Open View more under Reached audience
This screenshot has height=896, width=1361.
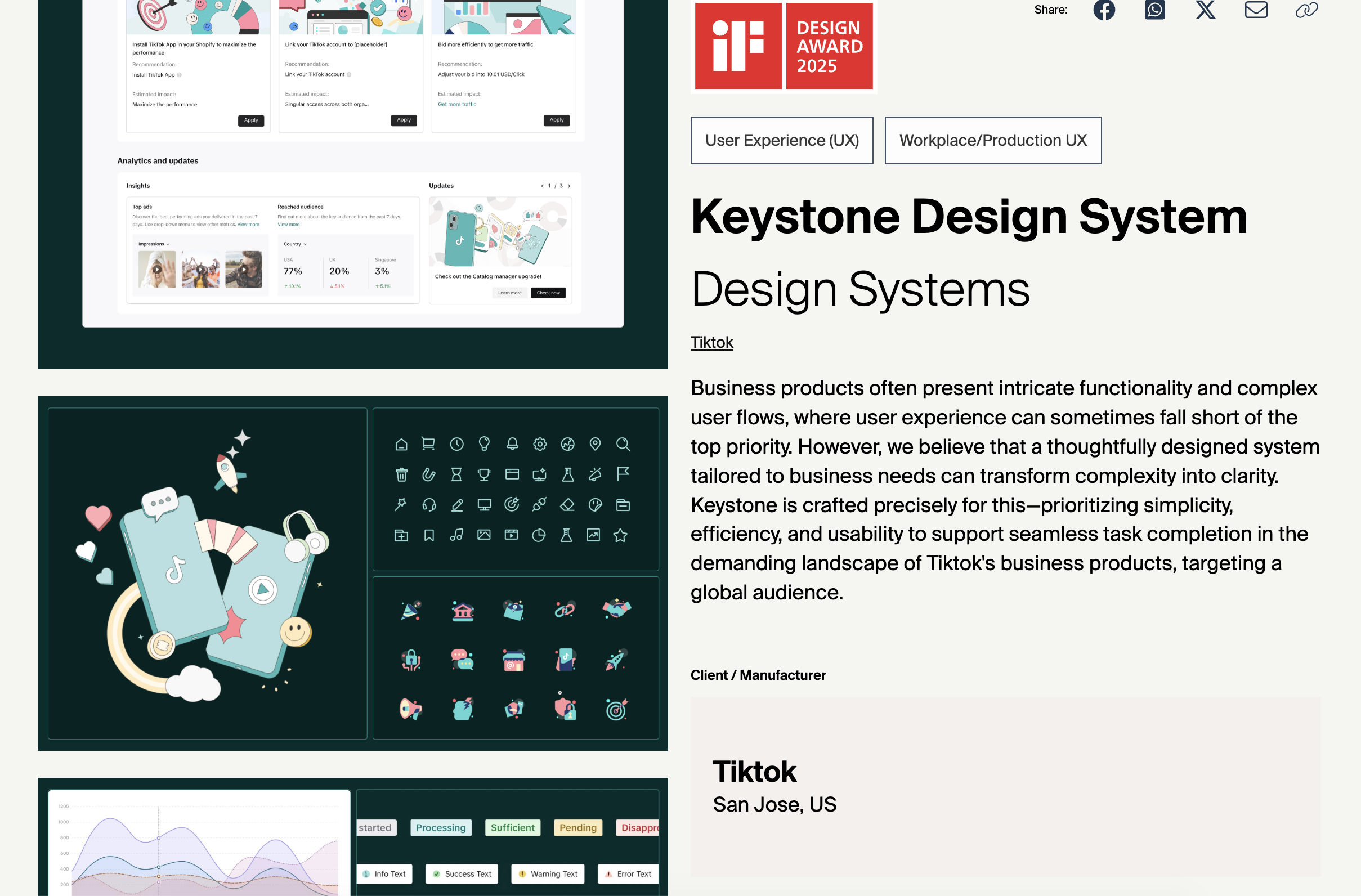point(288,225)
